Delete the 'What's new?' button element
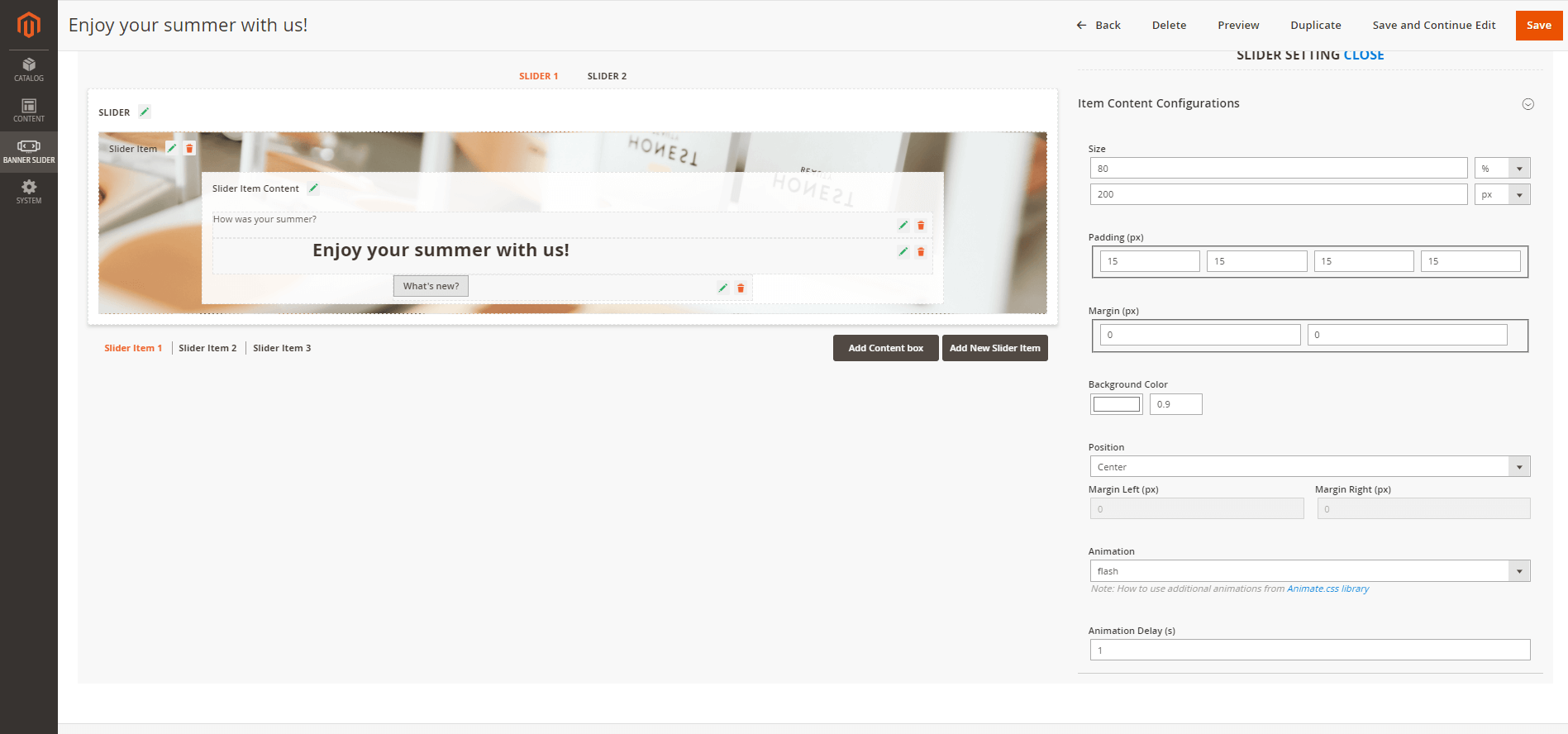1568x734 pixels. point(741,288)
